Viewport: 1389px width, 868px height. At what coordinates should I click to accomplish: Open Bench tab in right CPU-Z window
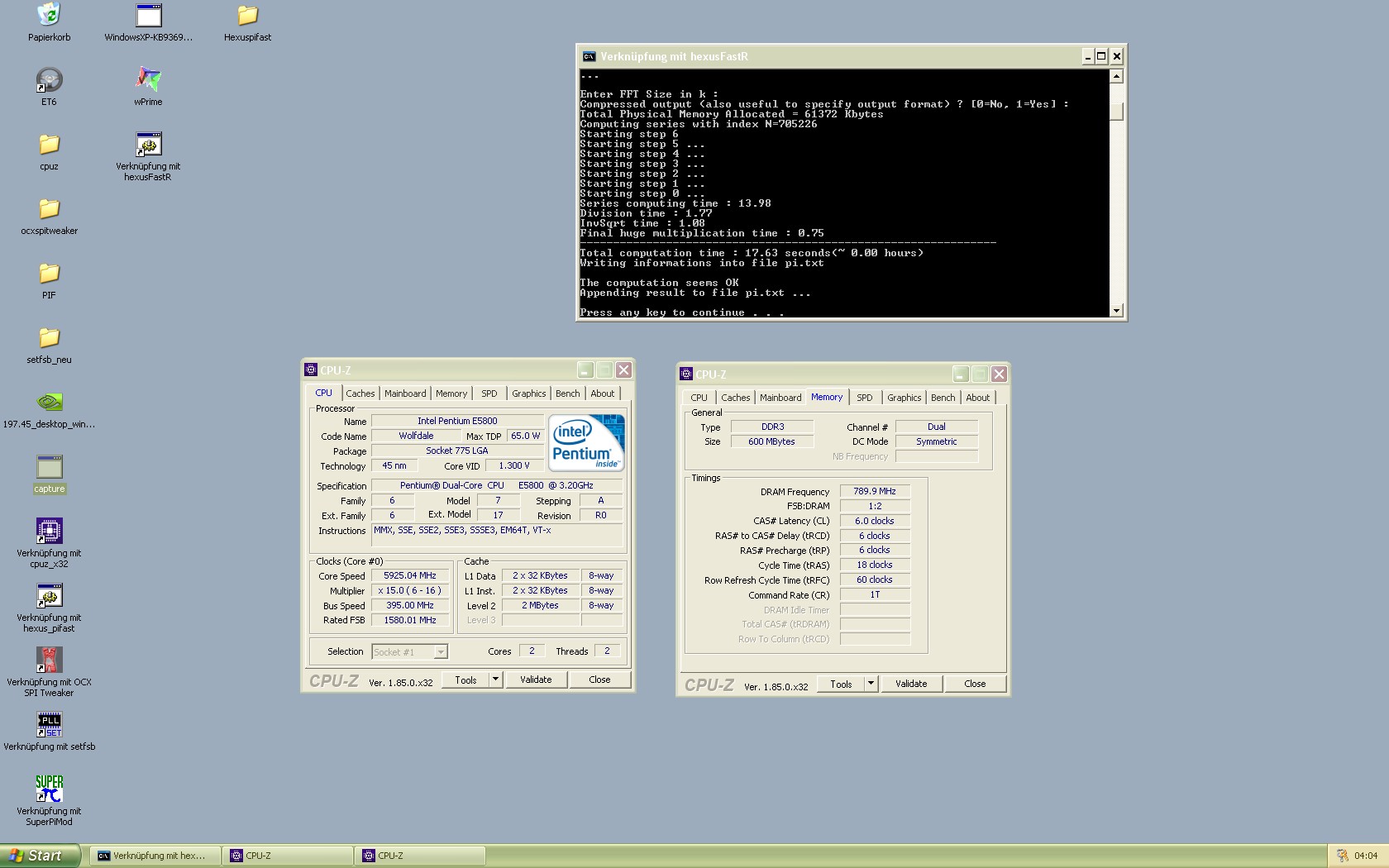[943, 398]
